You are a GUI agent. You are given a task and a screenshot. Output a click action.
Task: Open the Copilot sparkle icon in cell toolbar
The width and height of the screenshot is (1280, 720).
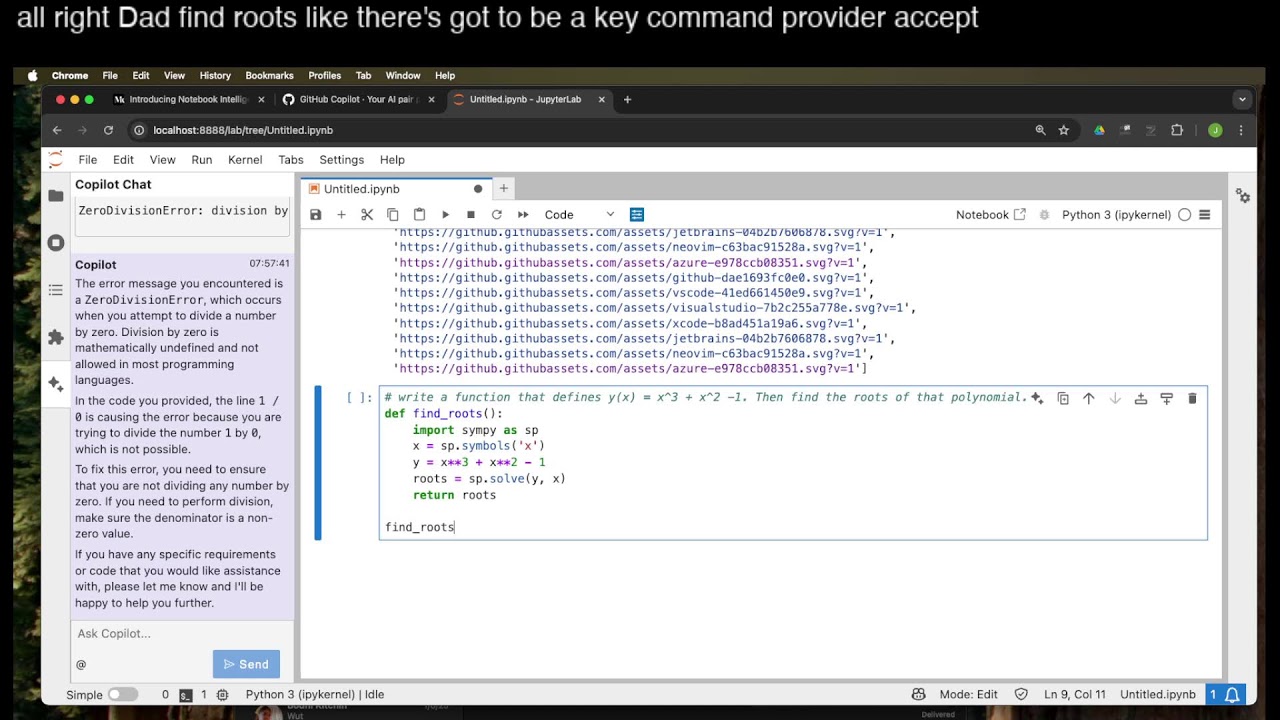pyautogui.click(x=1037, y=398)
